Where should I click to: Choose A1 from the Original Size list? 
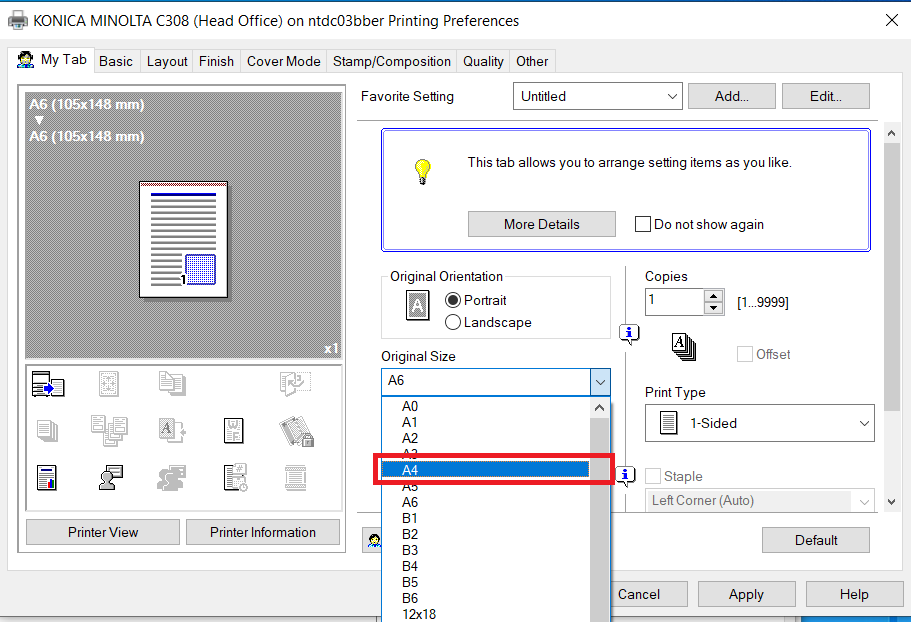tap(485, 422)
